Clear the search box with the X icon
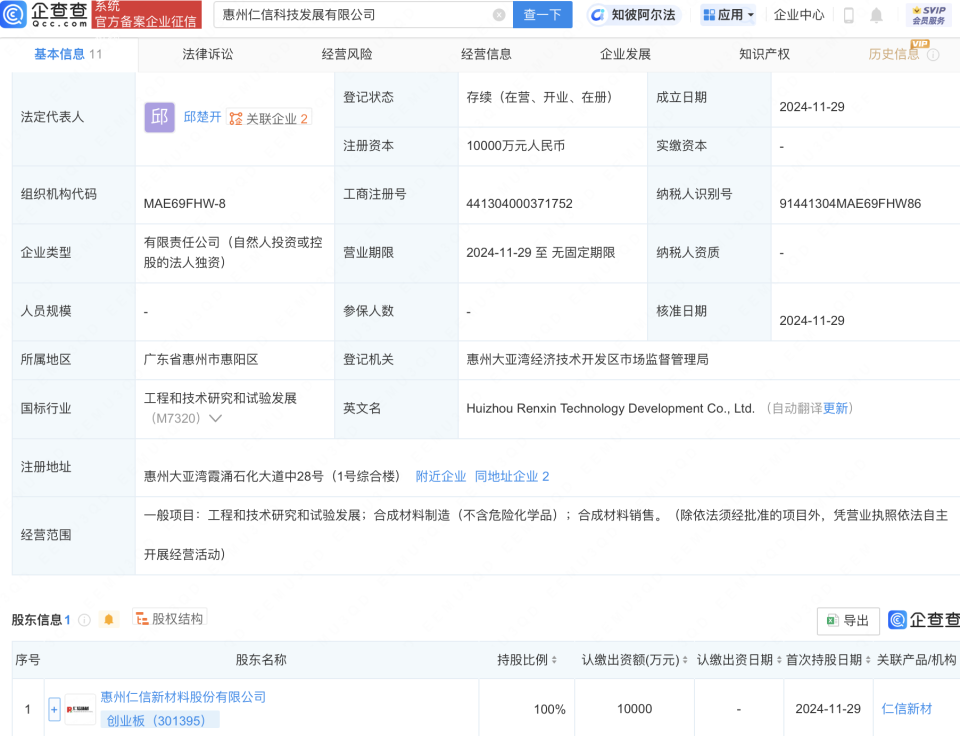Viewport: 960px width, 736px height. [498, 15]
